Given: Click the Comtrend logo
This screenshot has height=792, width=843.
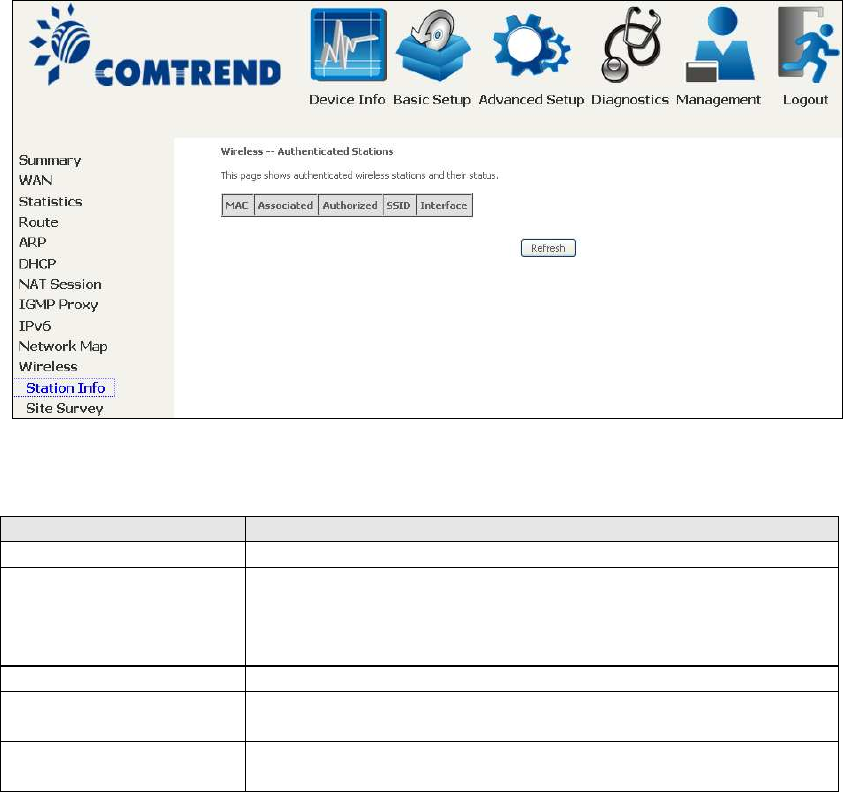Looking at the screenshot, I should click(155, 46).
